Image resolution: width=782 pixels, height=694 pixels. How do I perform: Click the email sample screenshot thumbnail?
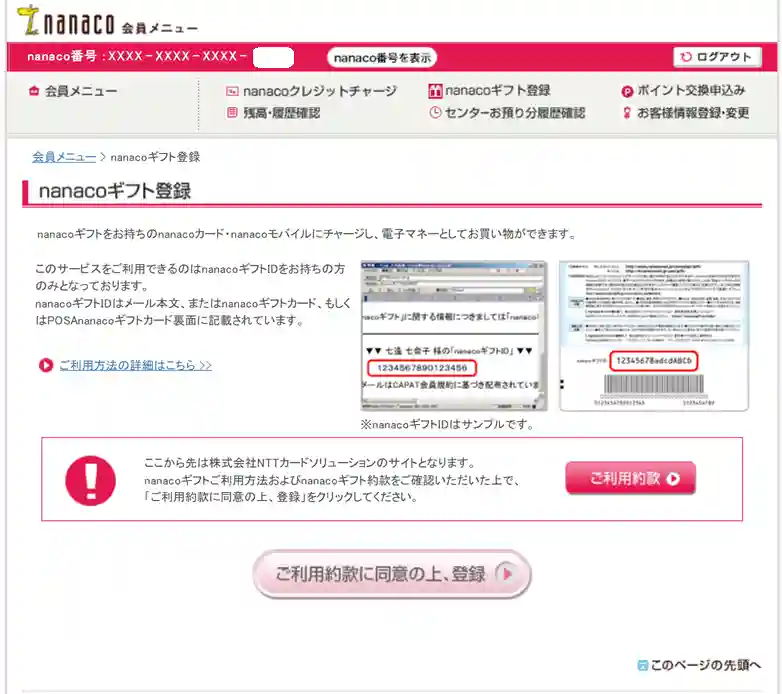(454, 336)
